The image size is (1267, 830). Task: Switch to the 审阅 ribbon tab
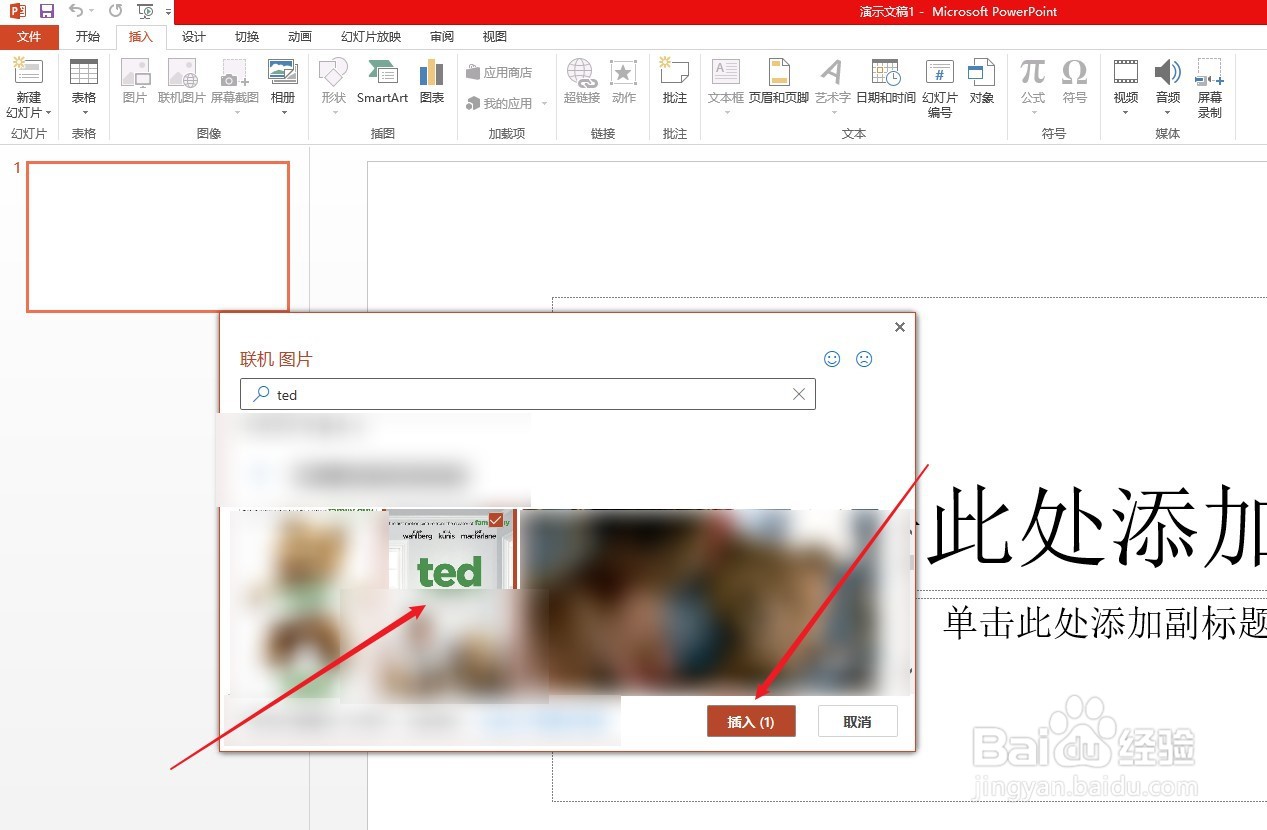442,37
